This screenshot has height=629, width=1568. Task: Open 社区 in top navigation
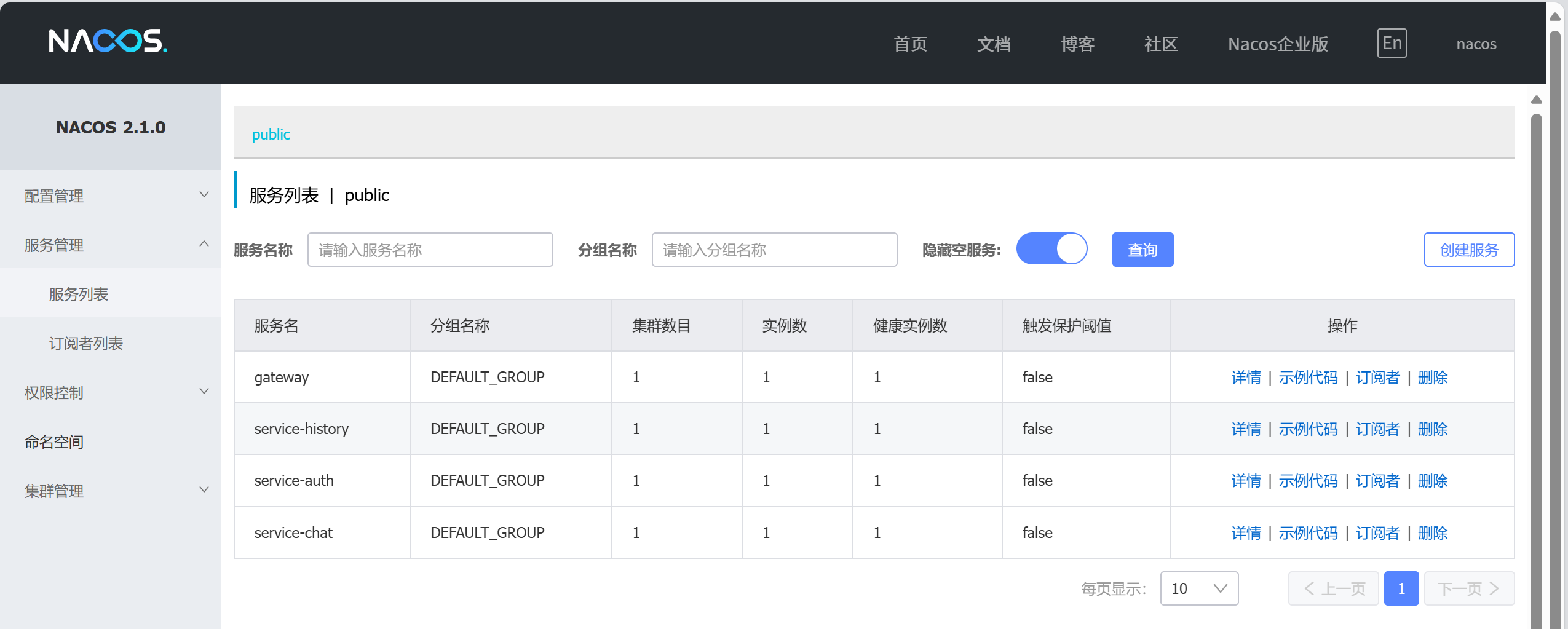click(x=1161, y=44)
